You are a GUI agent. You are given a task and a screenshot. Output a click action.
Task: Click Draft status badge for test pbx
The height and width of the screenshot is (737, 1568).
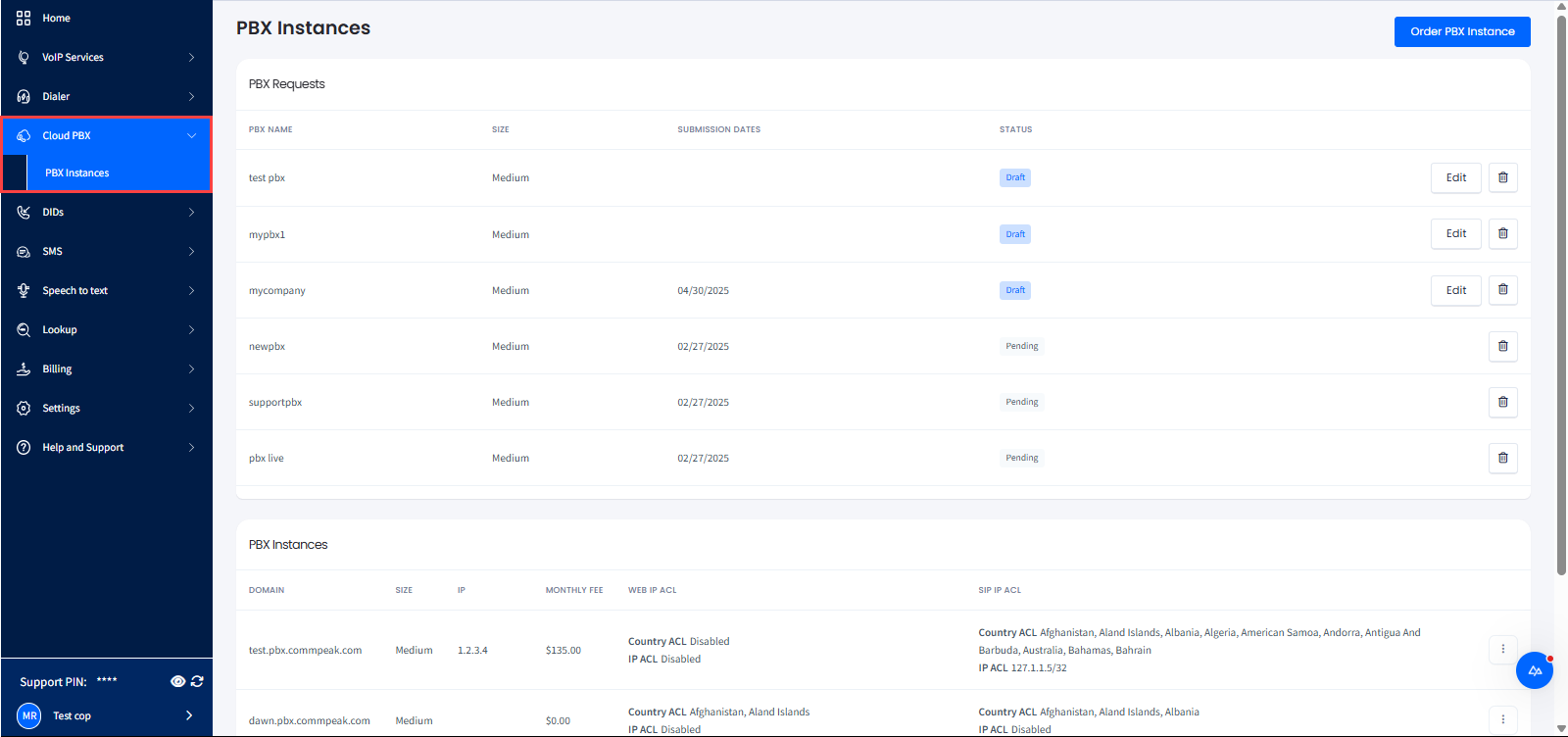coord(1015,177)
